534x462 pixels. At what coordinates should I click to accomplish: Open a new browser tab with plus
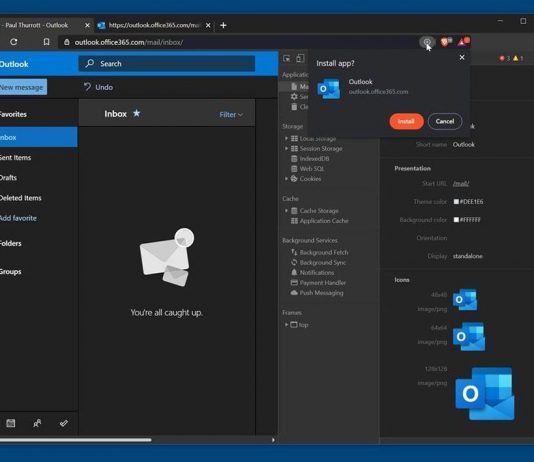[223, 25]
